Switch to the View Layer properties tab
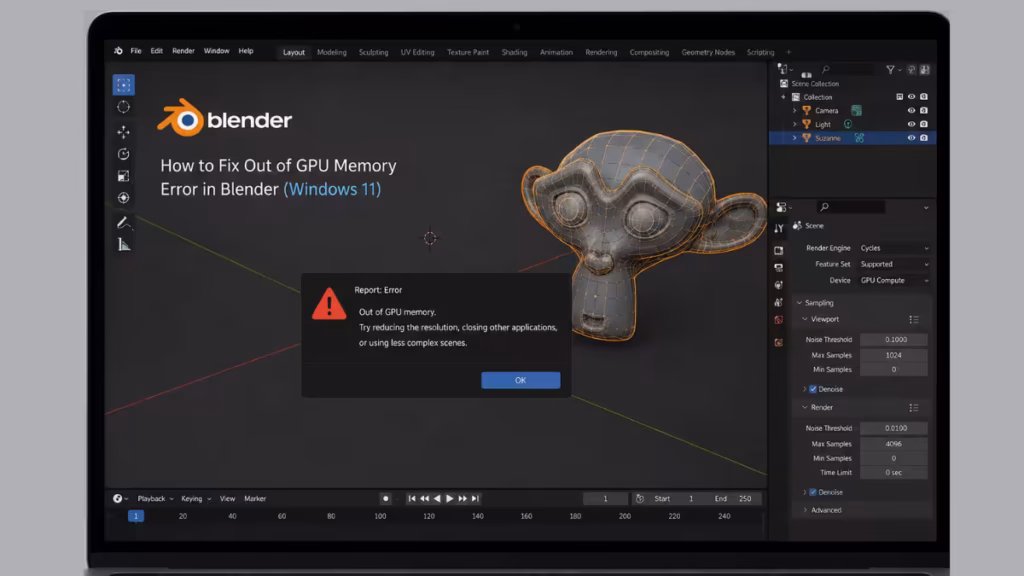Viewport: 1024px width, 576px height. pyautogui.click(x=778, y=285)
